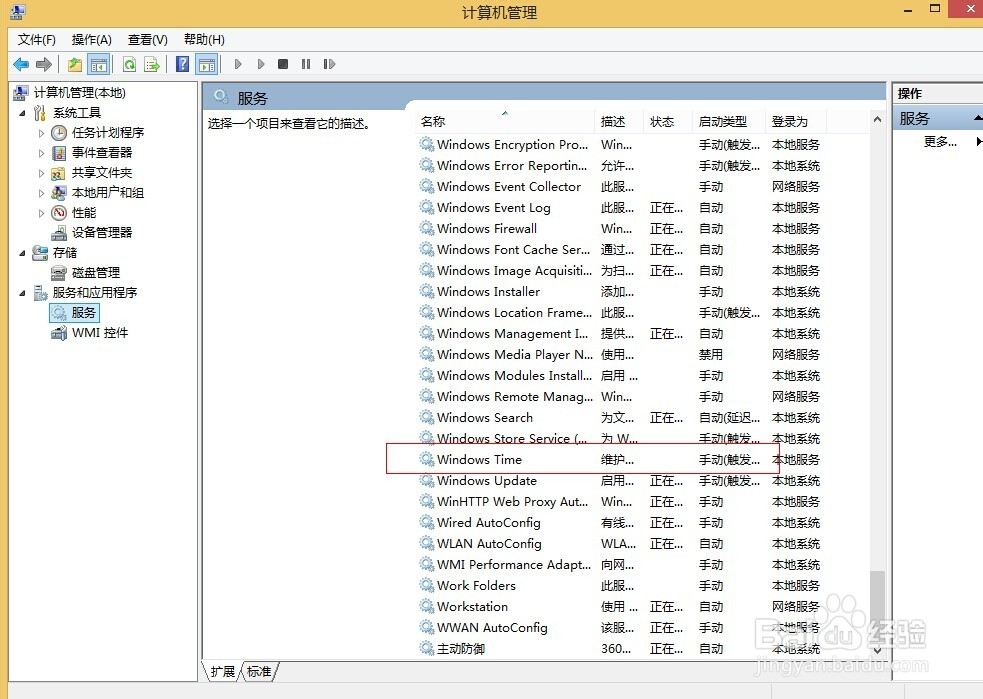
Task: Sort by the 名称 column header
Action: click(505, 122)
